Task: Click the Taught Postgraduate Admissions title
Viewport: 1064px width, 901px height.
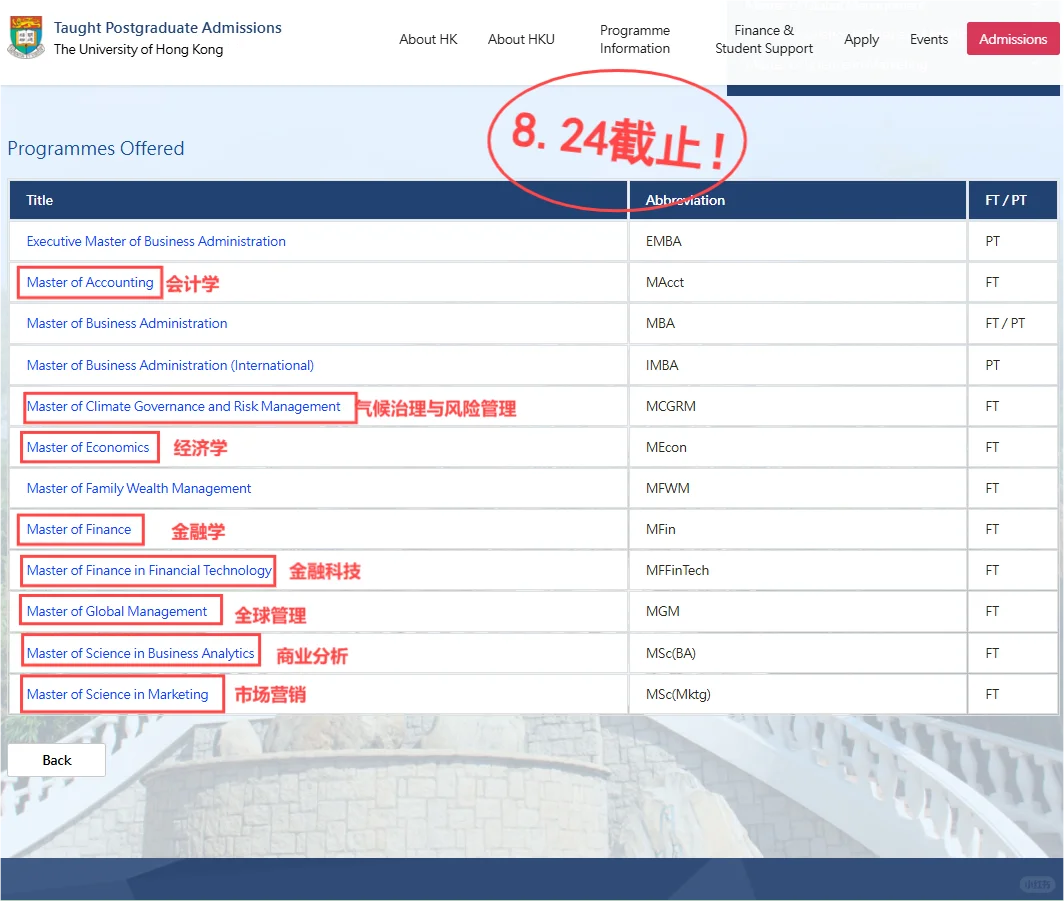Action: pyautogui.click(x=168, y=28)
